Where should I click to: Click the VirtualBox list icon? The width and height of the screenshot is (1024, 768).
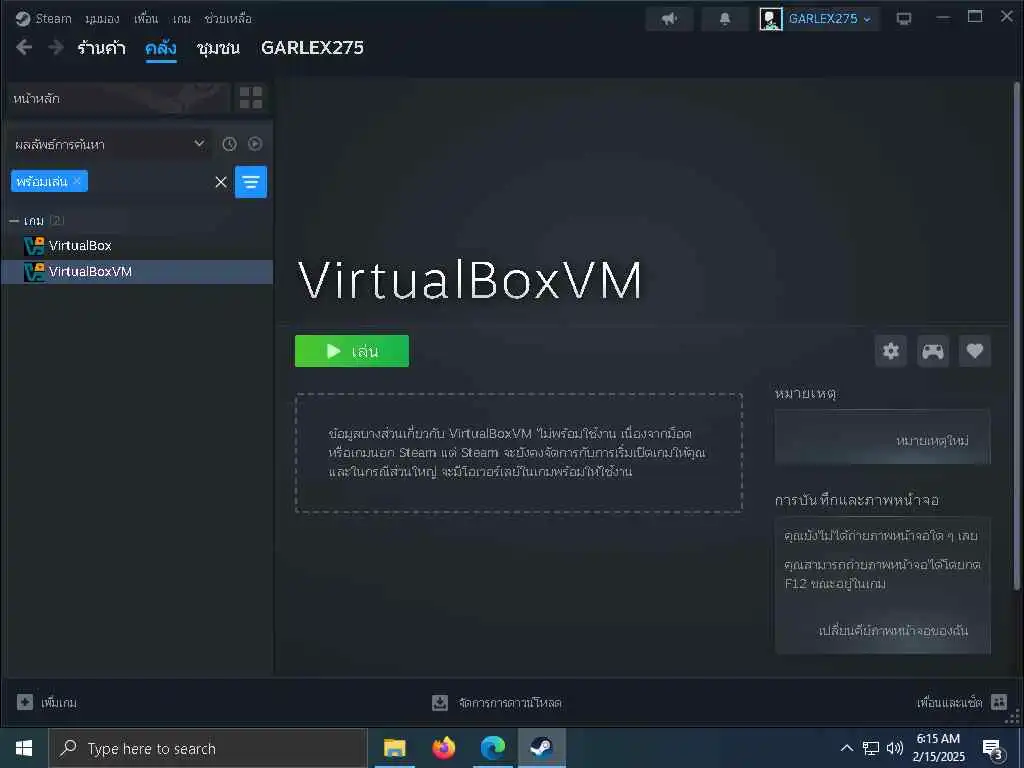point(34,246)
